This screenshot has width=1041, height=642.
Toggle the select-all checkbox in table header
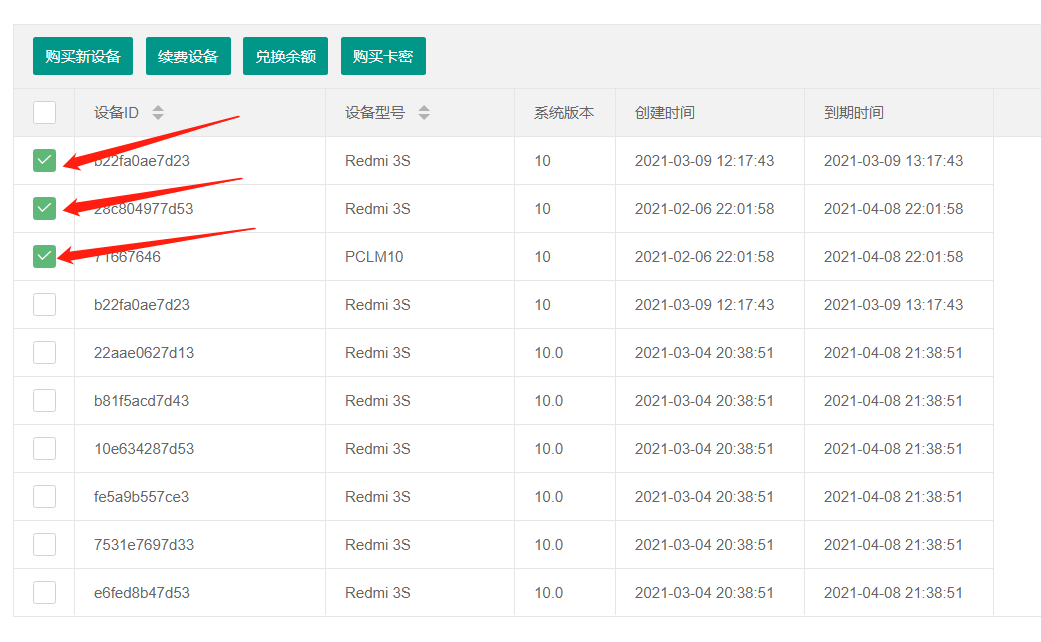[44, 112]
